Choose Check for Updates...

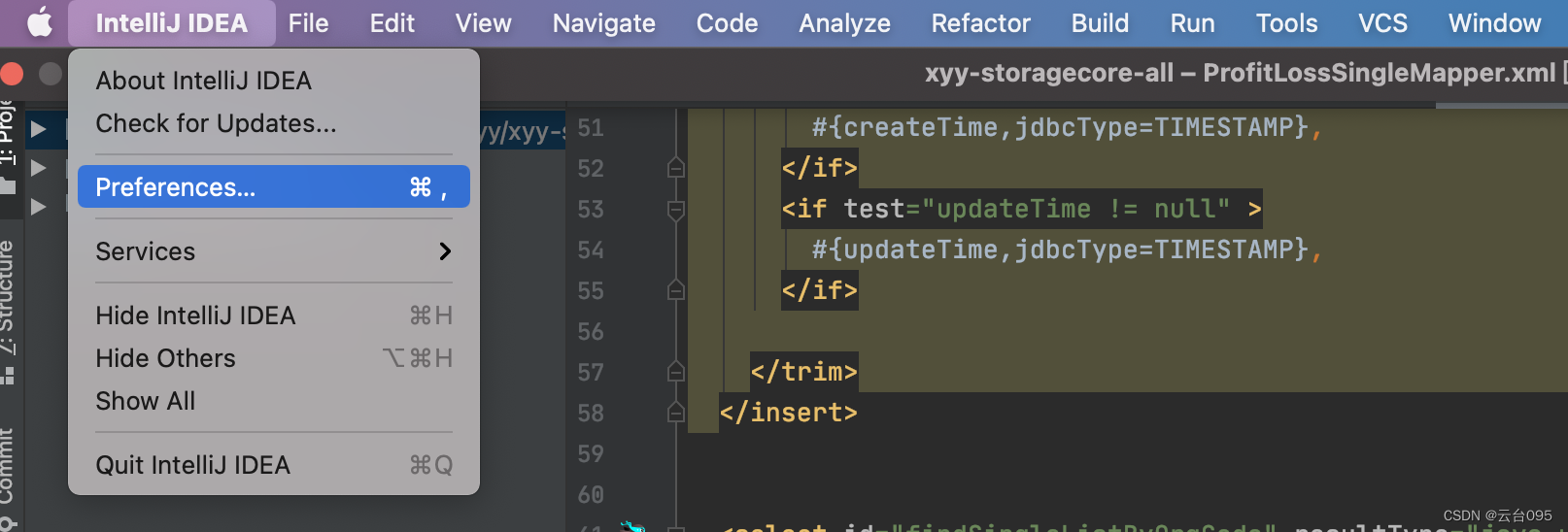click(274, 123)
